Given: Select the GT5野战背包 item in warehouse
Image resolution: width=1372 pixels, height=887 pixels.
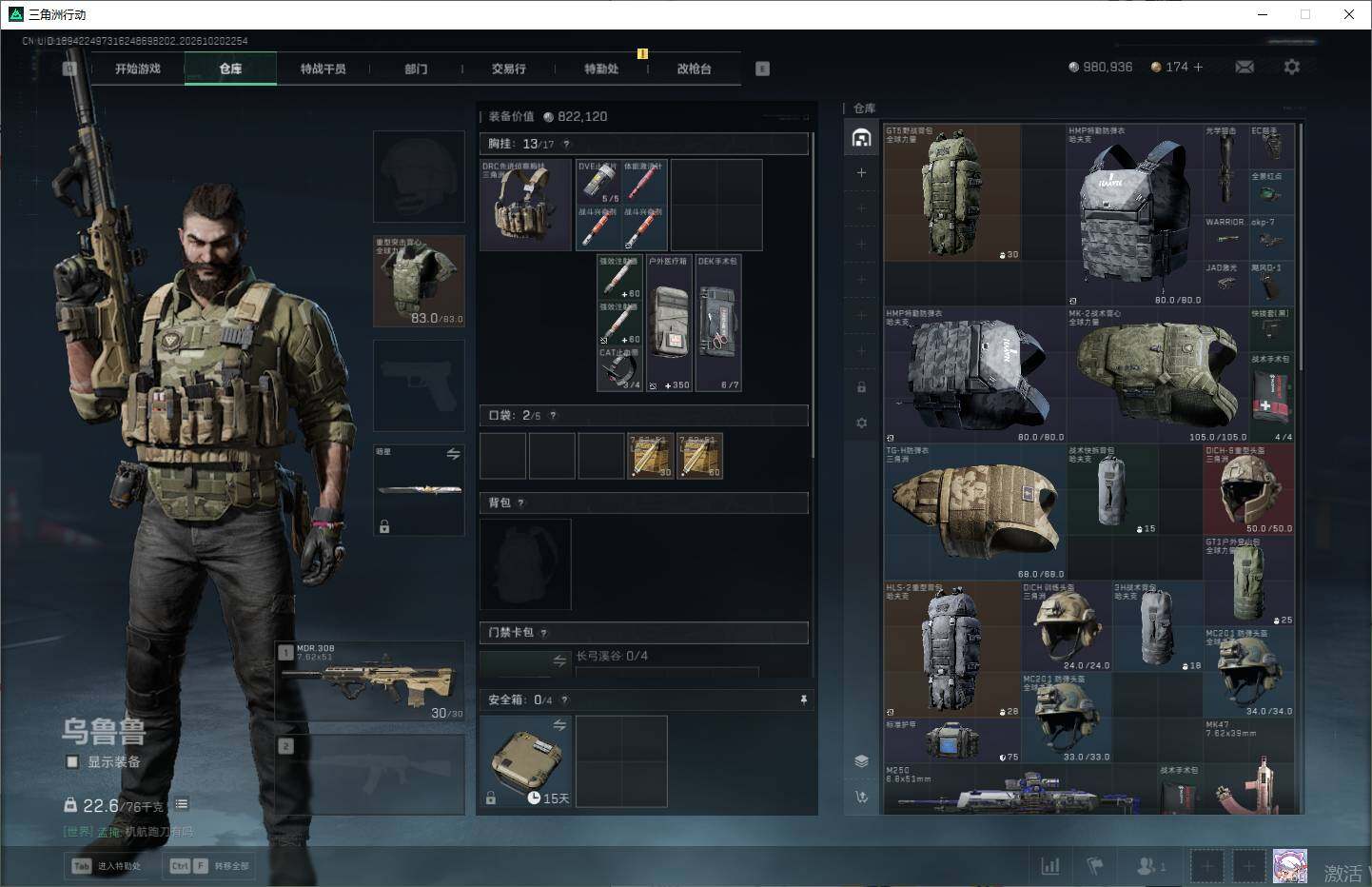Looking at the screenshot, I should (x=951, y=192).
